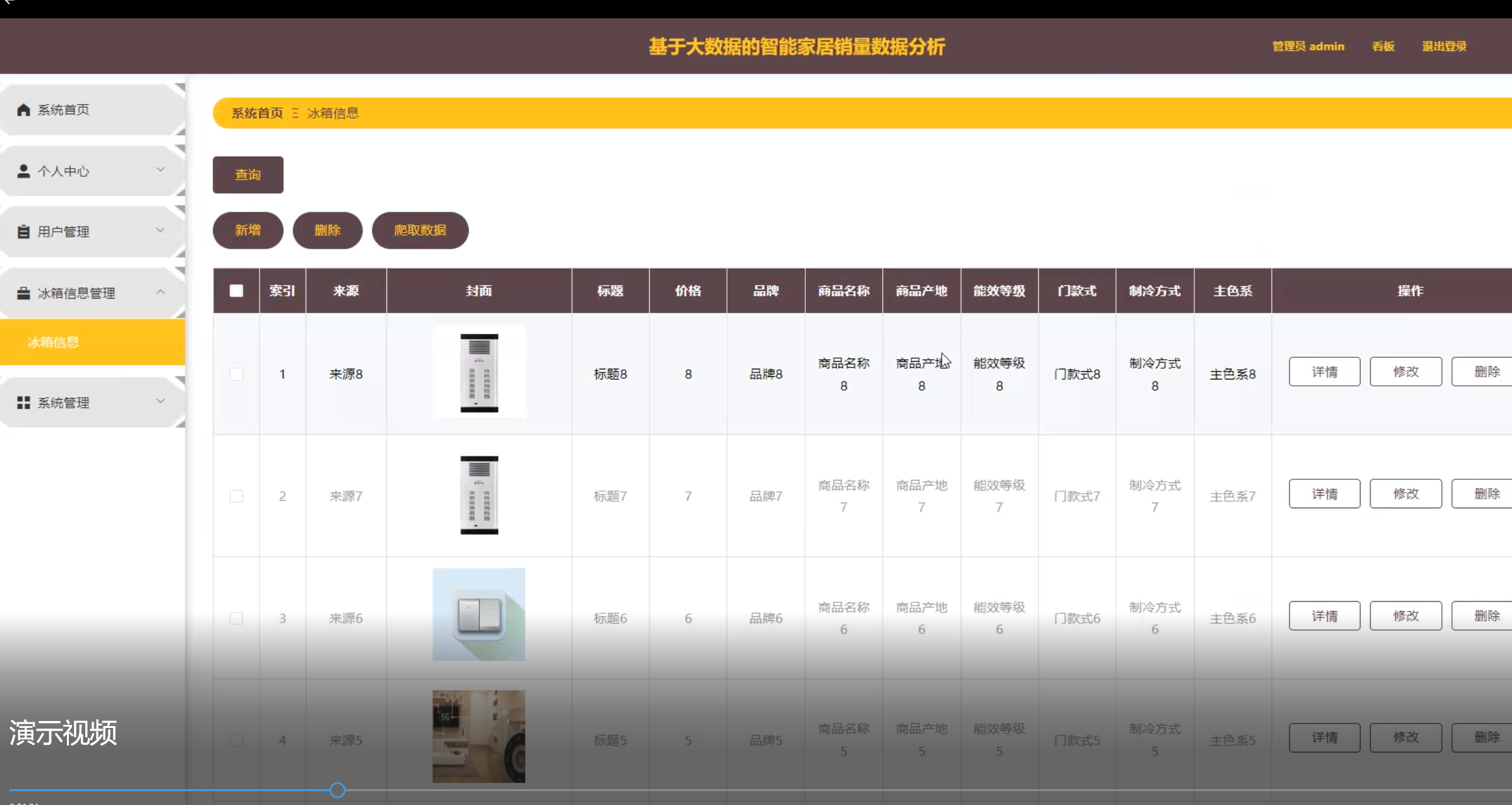Expand the 系统管理 menu chevron
The image size is (1512, 805).
(160, 402)
